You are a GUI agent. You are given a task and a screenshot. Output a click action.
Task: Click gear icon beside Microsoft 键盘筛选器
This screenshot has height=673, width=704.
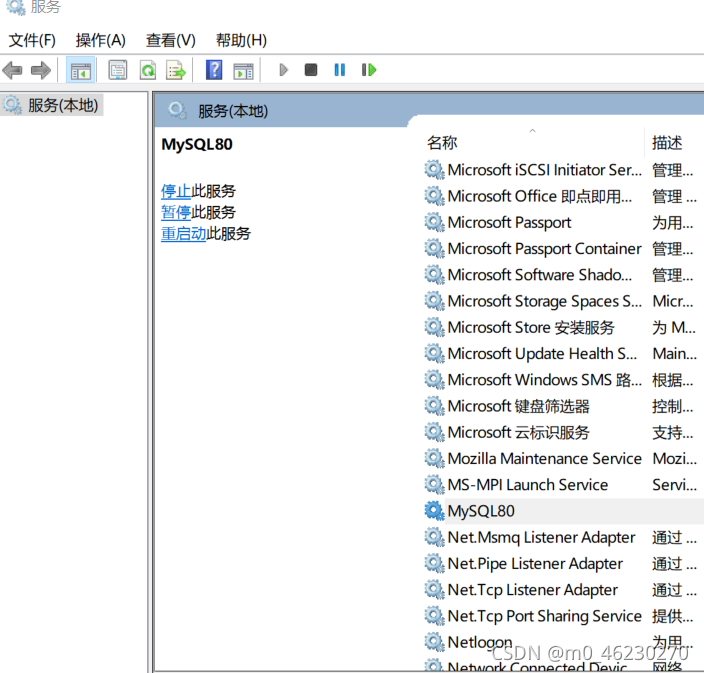(x=434, y=406)
